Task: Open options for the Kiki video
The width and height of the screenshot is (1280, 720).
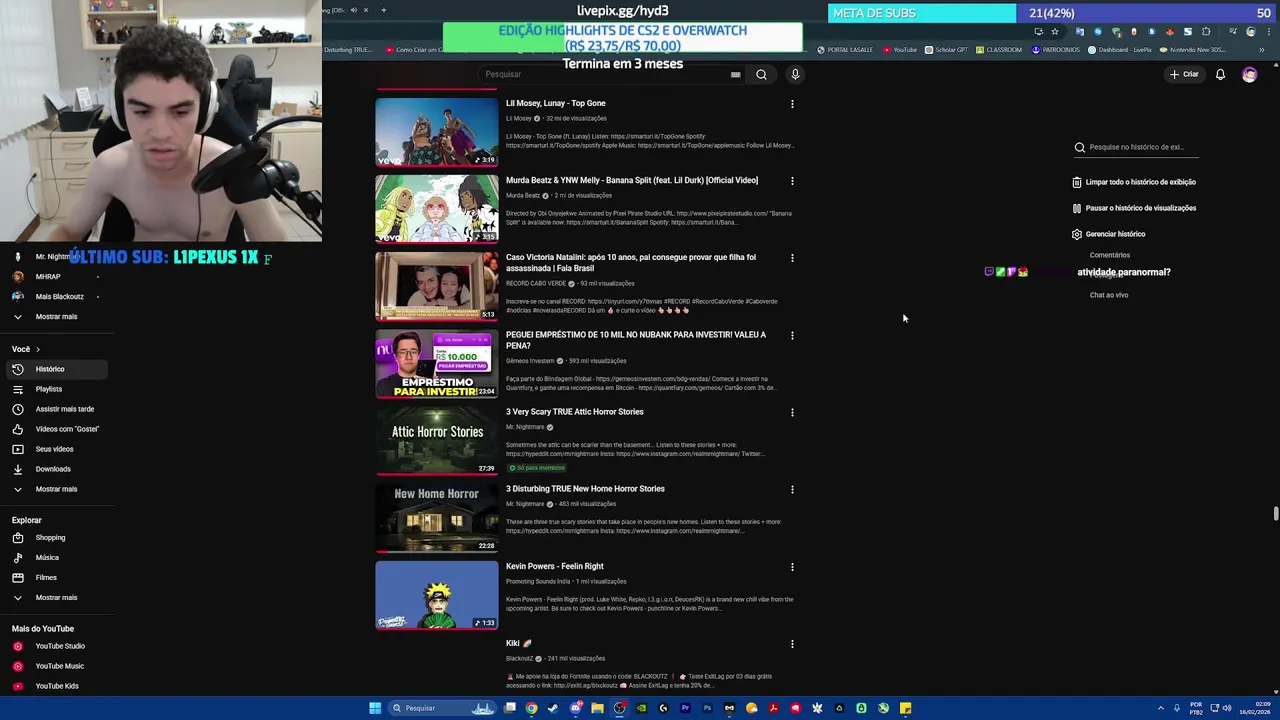Action: [792, 644]
